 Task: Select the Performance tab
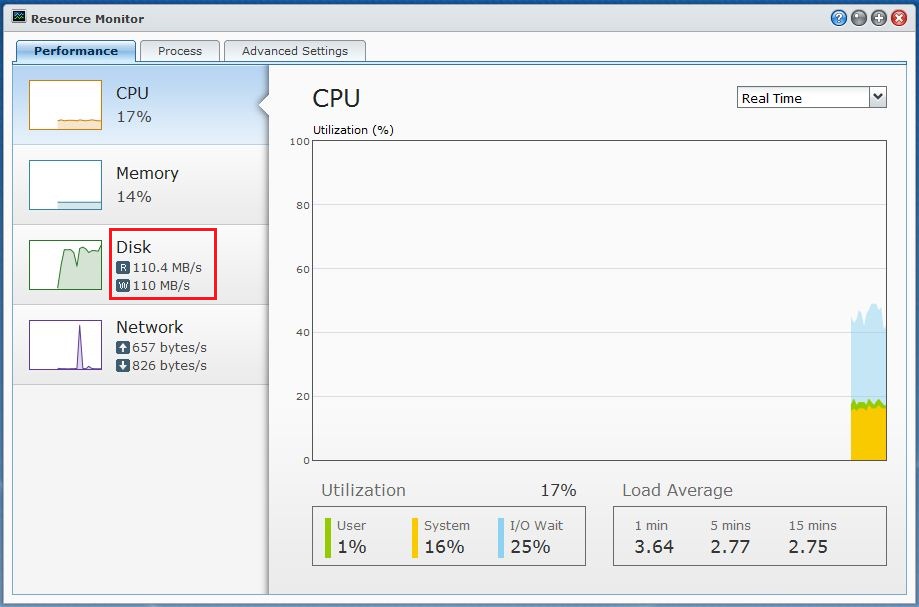(x=75, y=51)
